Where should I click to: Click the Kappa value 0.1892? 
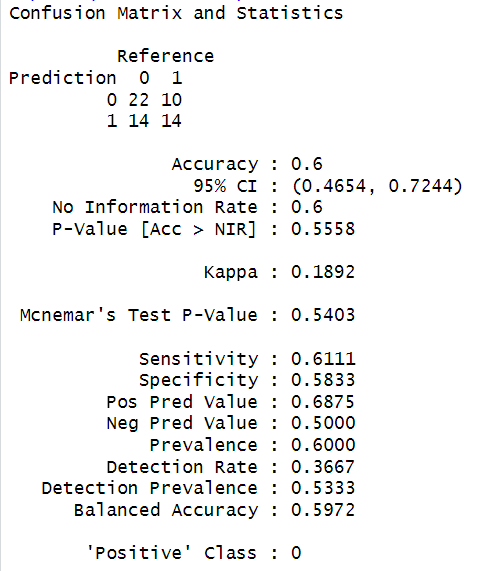click(323, 272)
